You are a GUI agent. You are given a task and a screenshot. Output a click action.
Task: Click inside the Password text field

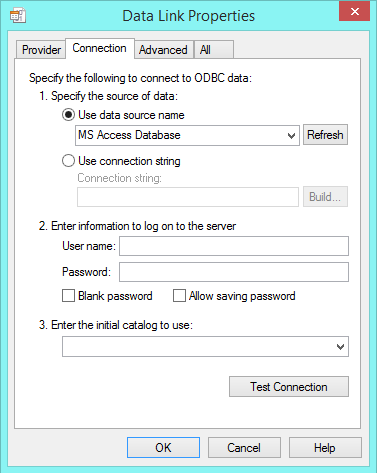pos(234,272)
